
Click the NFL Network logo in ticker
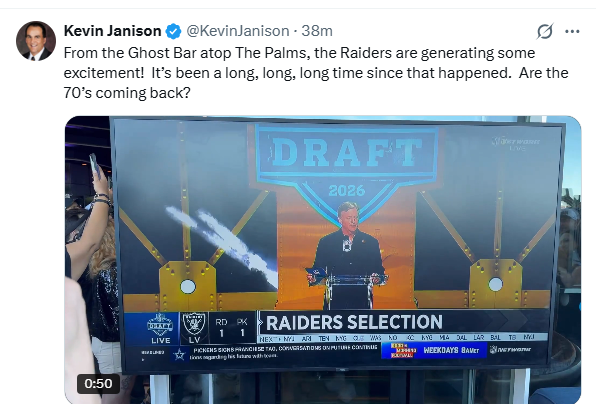(x=510, y=349)
